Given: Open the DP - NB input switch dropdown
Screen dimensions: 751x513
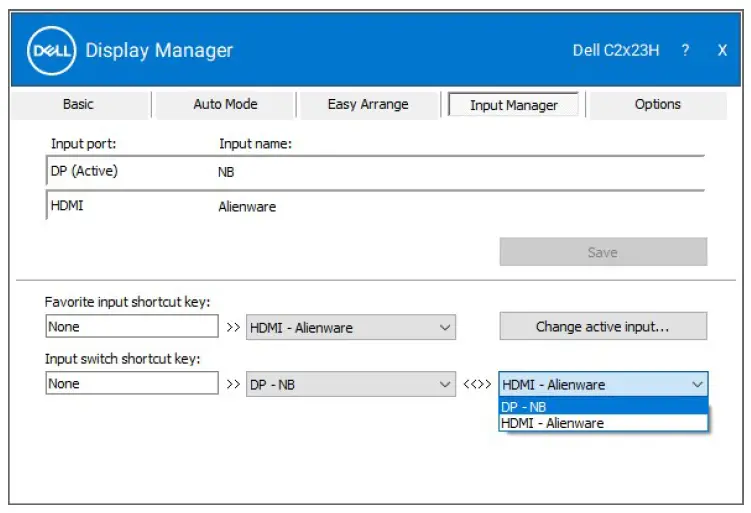Looking at the screenshot, I should [x=351, y=385].
